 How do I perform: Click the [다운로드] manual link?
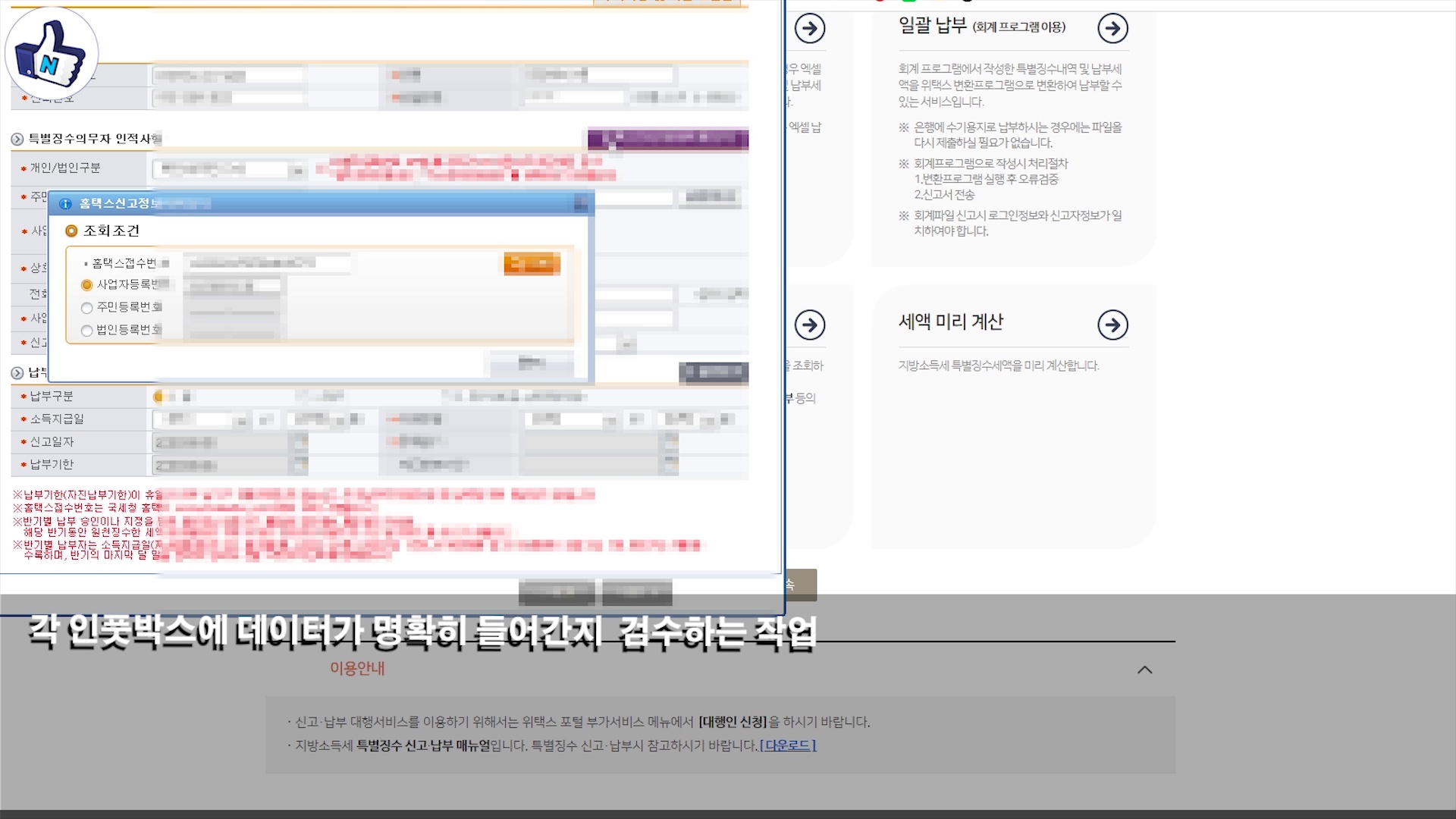tap(787, 745)
